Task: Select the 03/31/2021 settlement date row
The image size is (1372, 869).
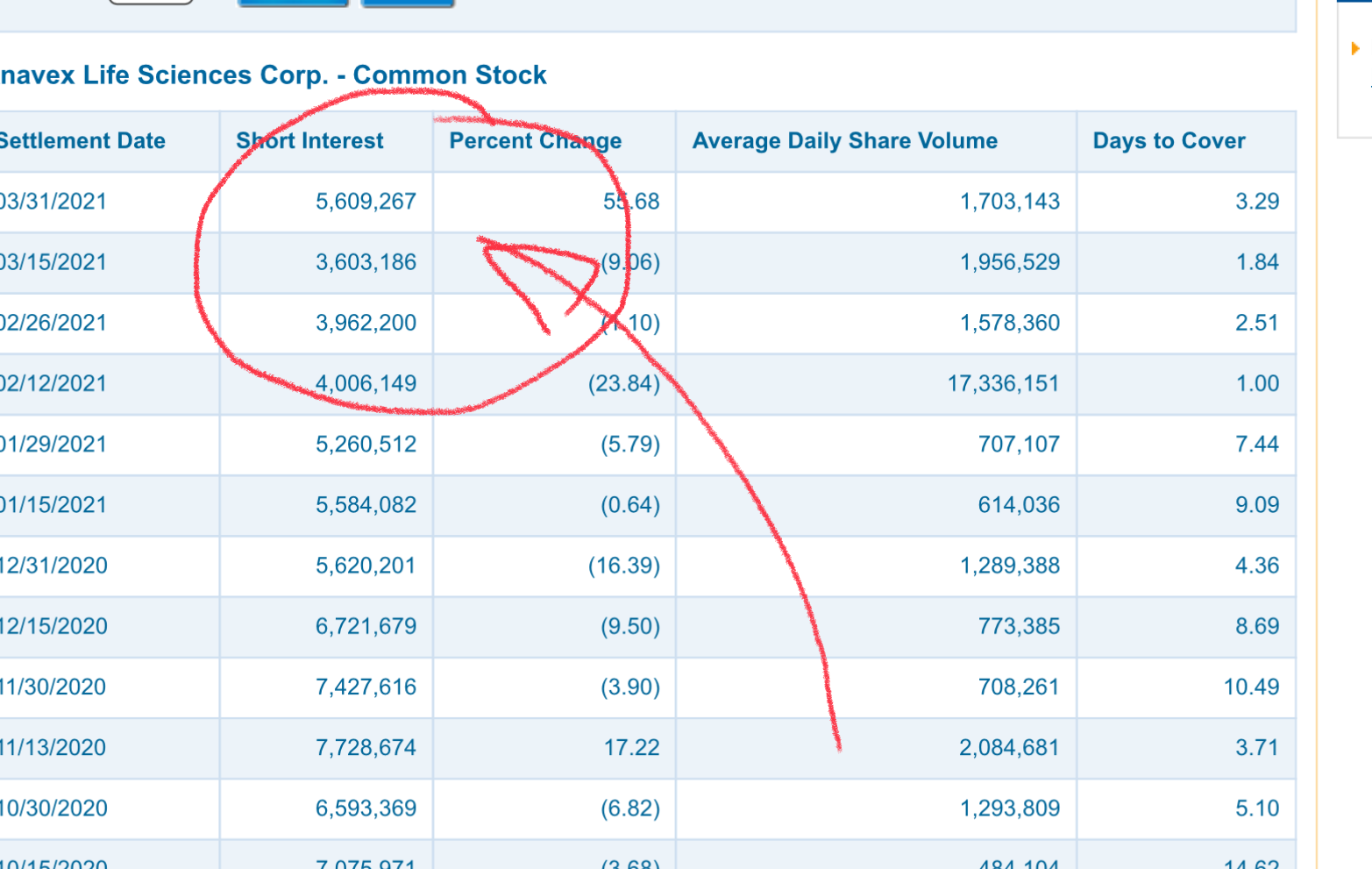Action: click(x=647, y=202)
